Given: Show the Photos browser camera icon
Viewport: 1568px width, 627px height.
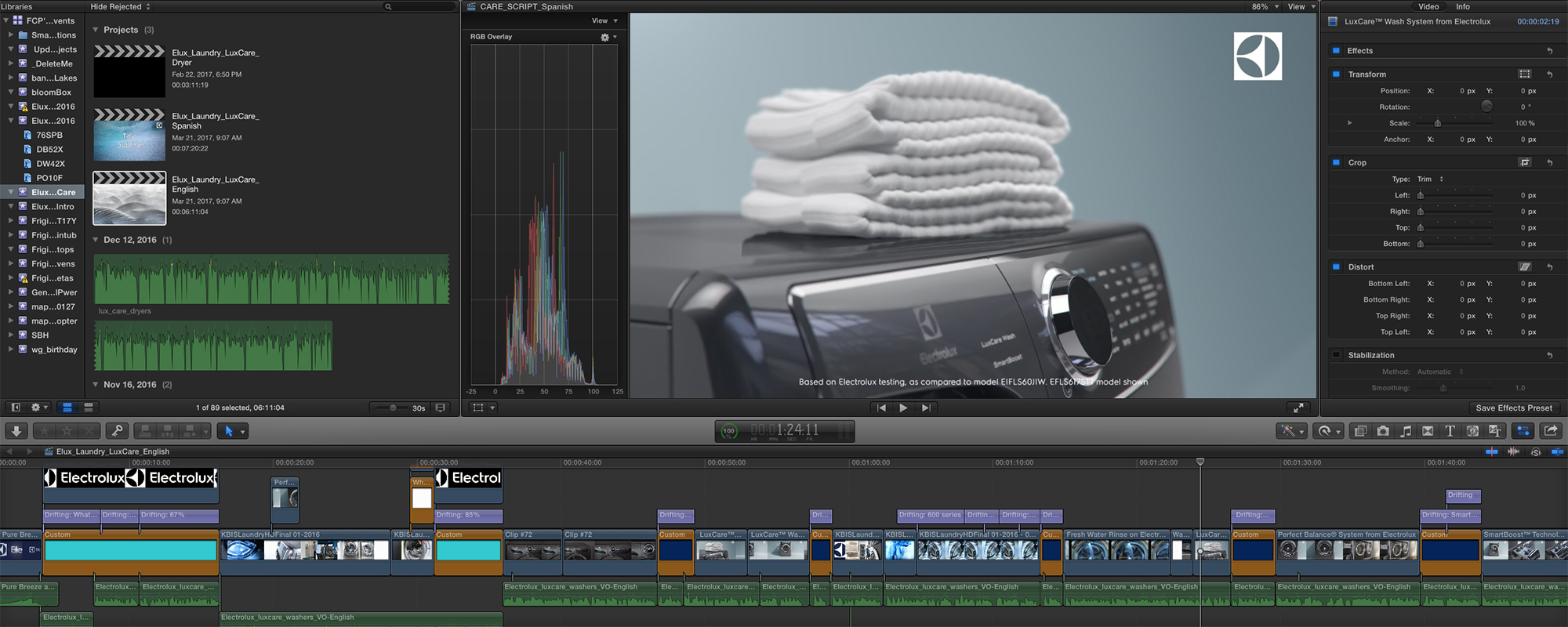Looking at the screenshot, I should pyautogui.click(x=1383, y=431).
